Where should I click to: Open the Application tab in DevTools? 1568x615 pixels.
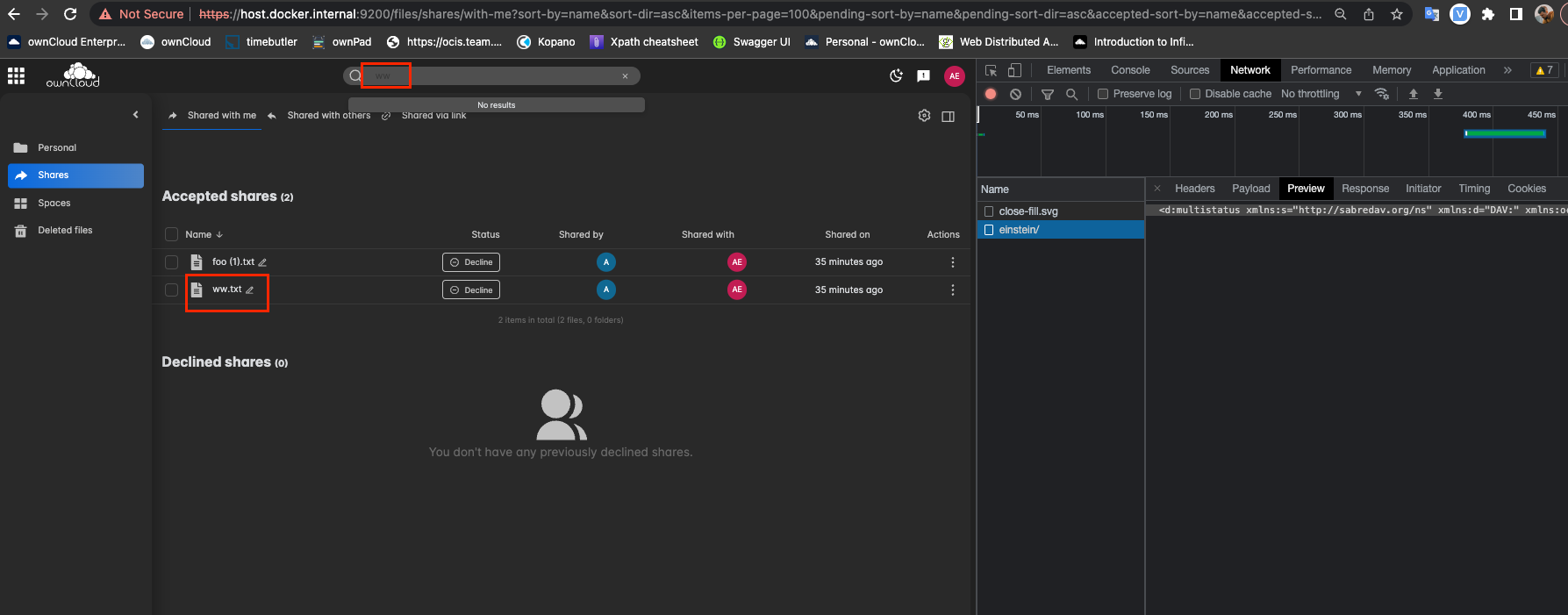coord(1458,70)
